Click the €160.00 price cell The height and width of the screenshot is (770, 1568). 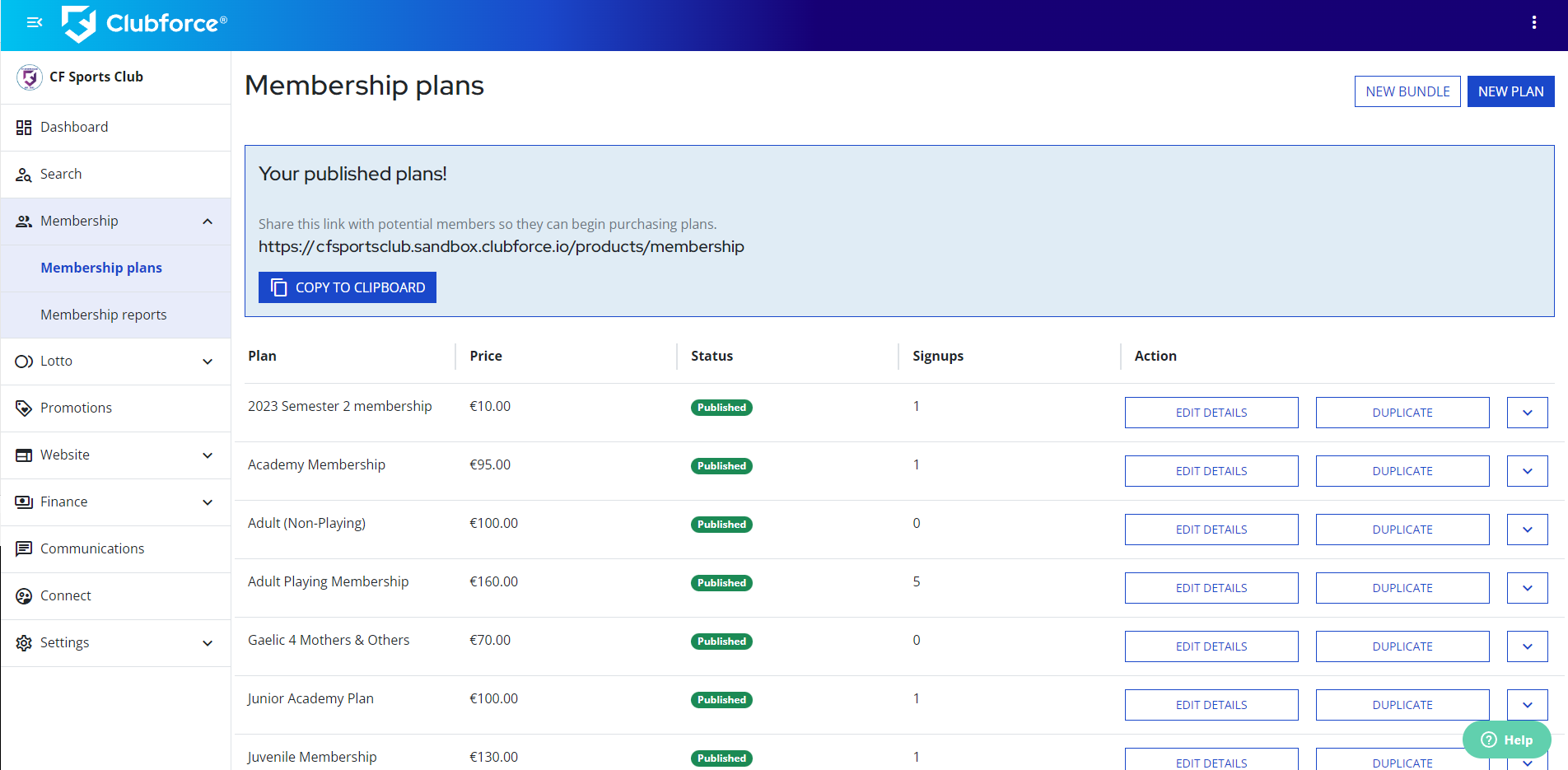coord(493,582)
